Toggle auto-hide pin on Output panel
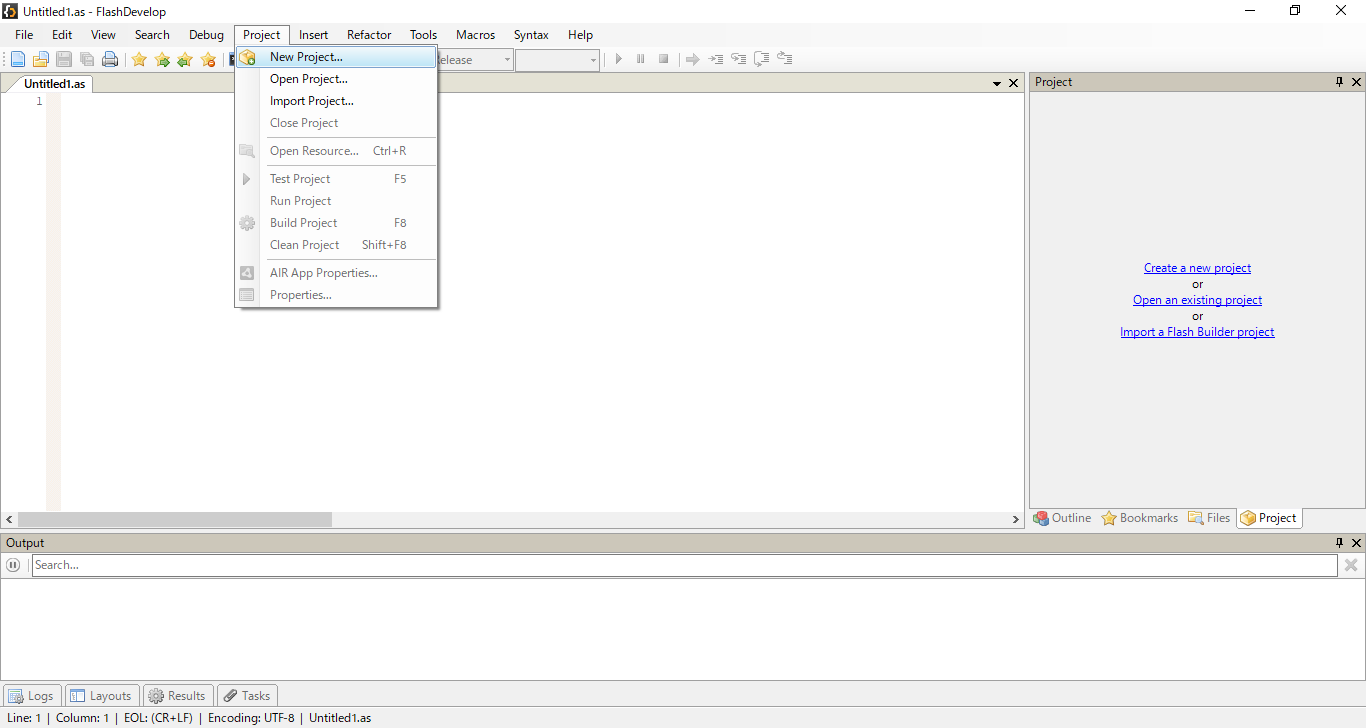The height and width of the screenshot is (728, 1366). click(1339, 543)
